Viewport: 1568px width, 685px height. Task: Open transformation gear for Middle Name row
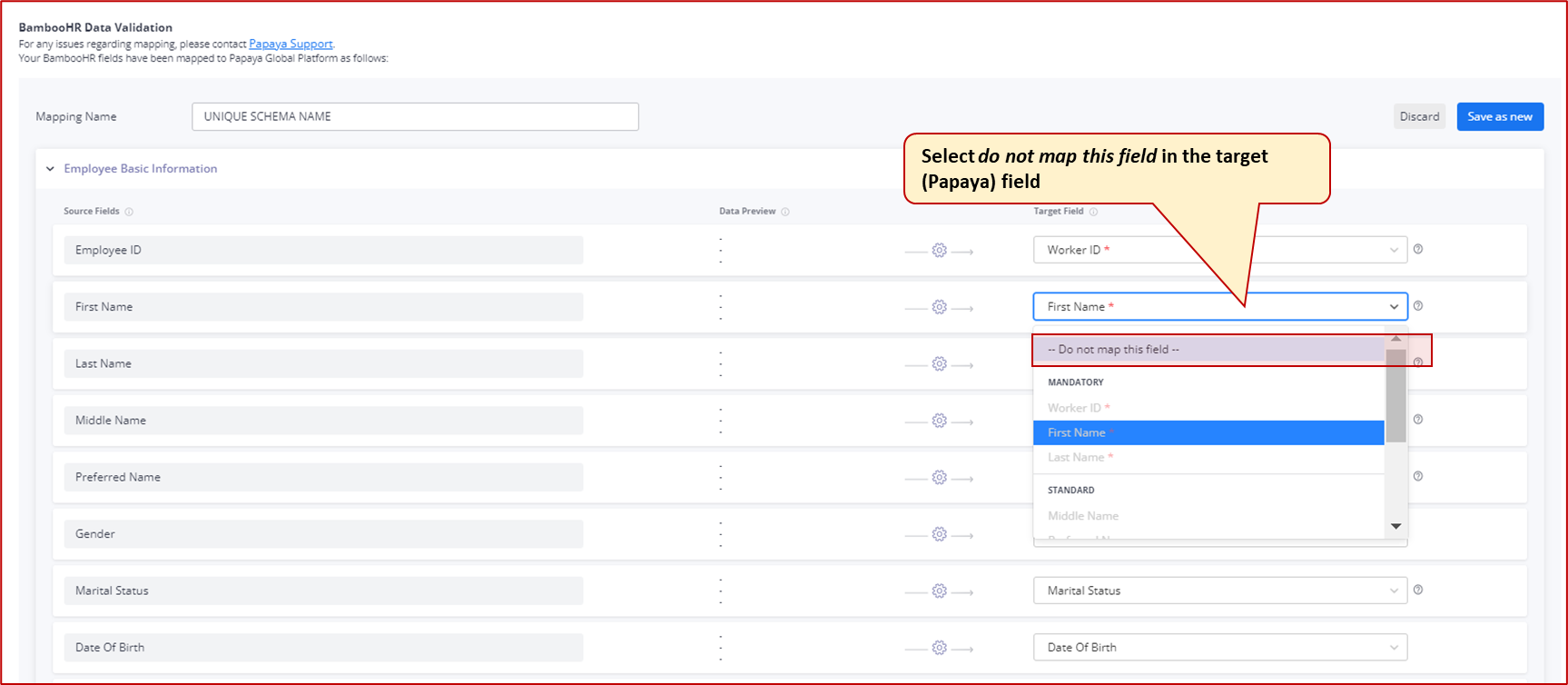(x=939, y=421)
